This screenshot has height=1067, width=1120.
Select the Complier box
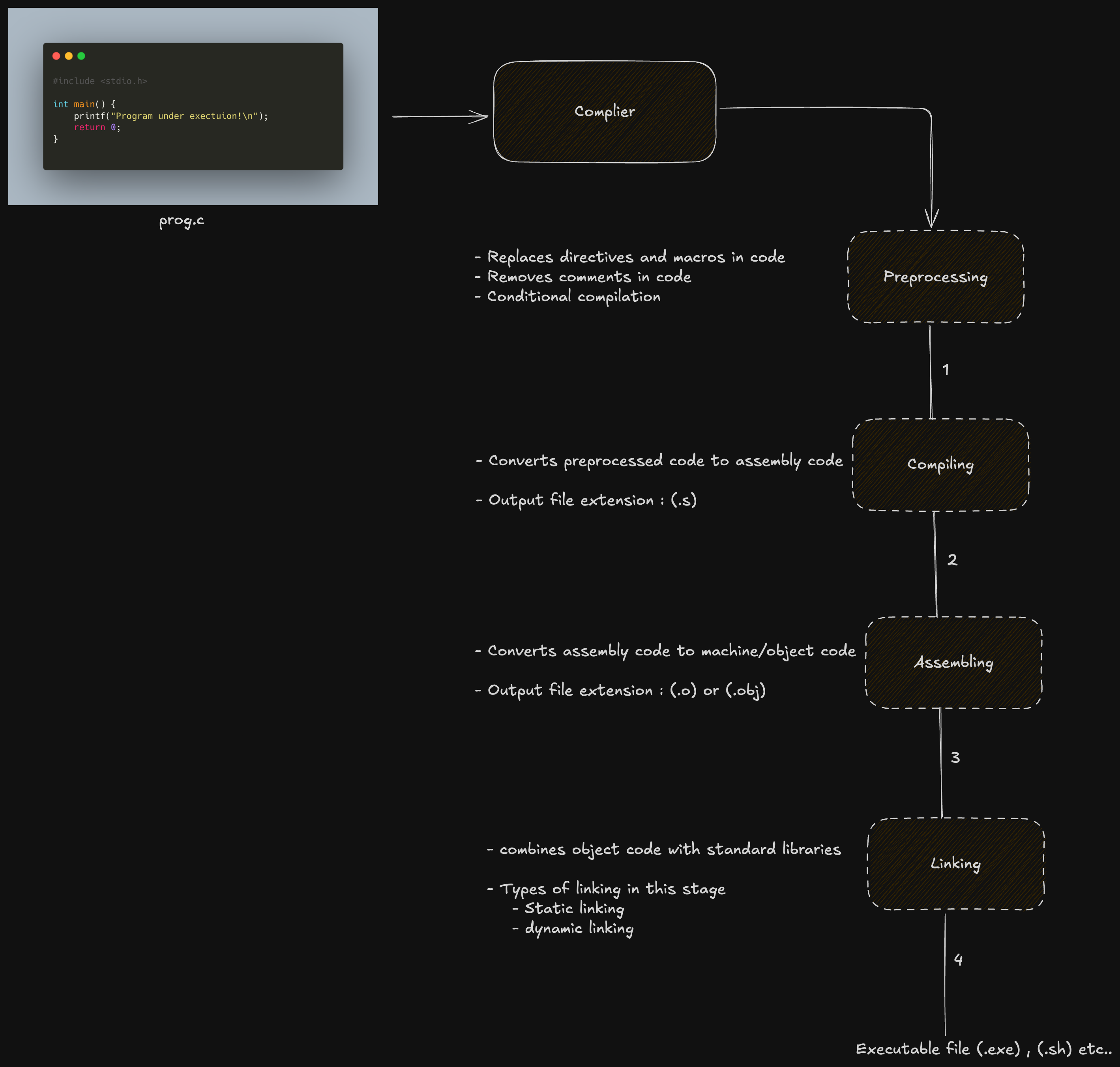604,112
